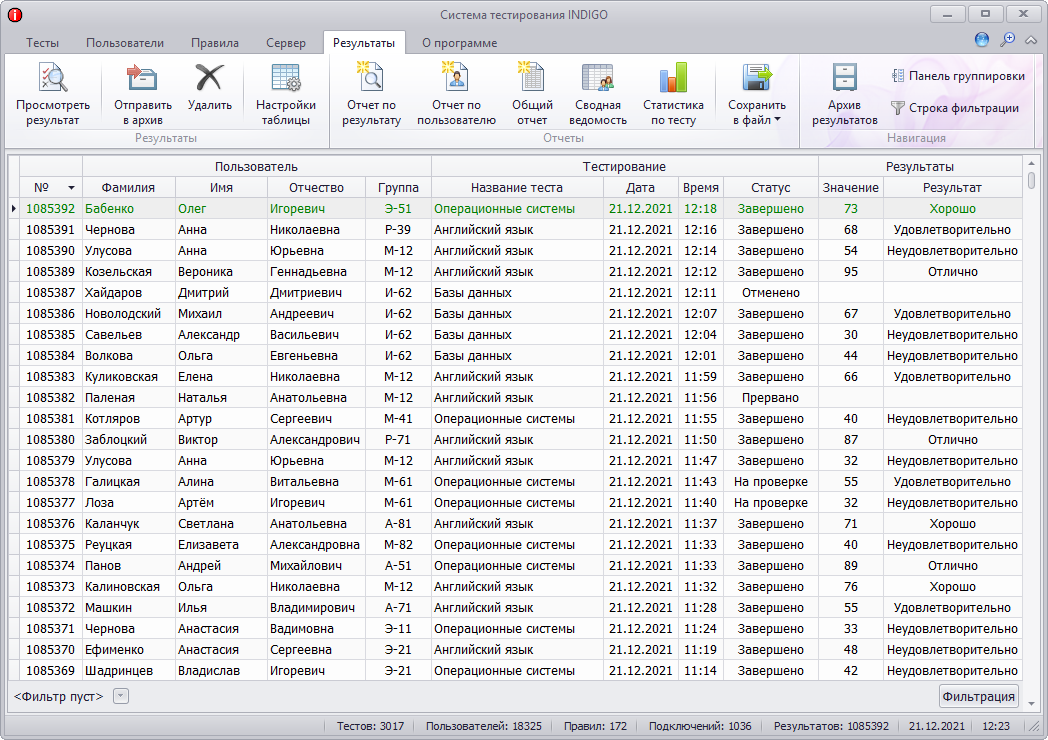1048x740 pixels.
Task: Collapse the ribbon with the chevron
Action: click(1031, 40)
